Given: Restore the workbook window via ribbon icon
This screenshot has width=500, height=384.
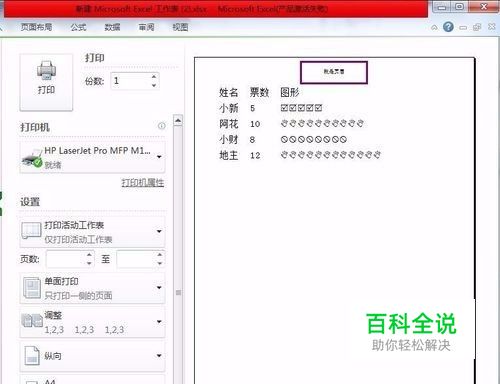Looking at the screenshot, I should pos(477,27).
